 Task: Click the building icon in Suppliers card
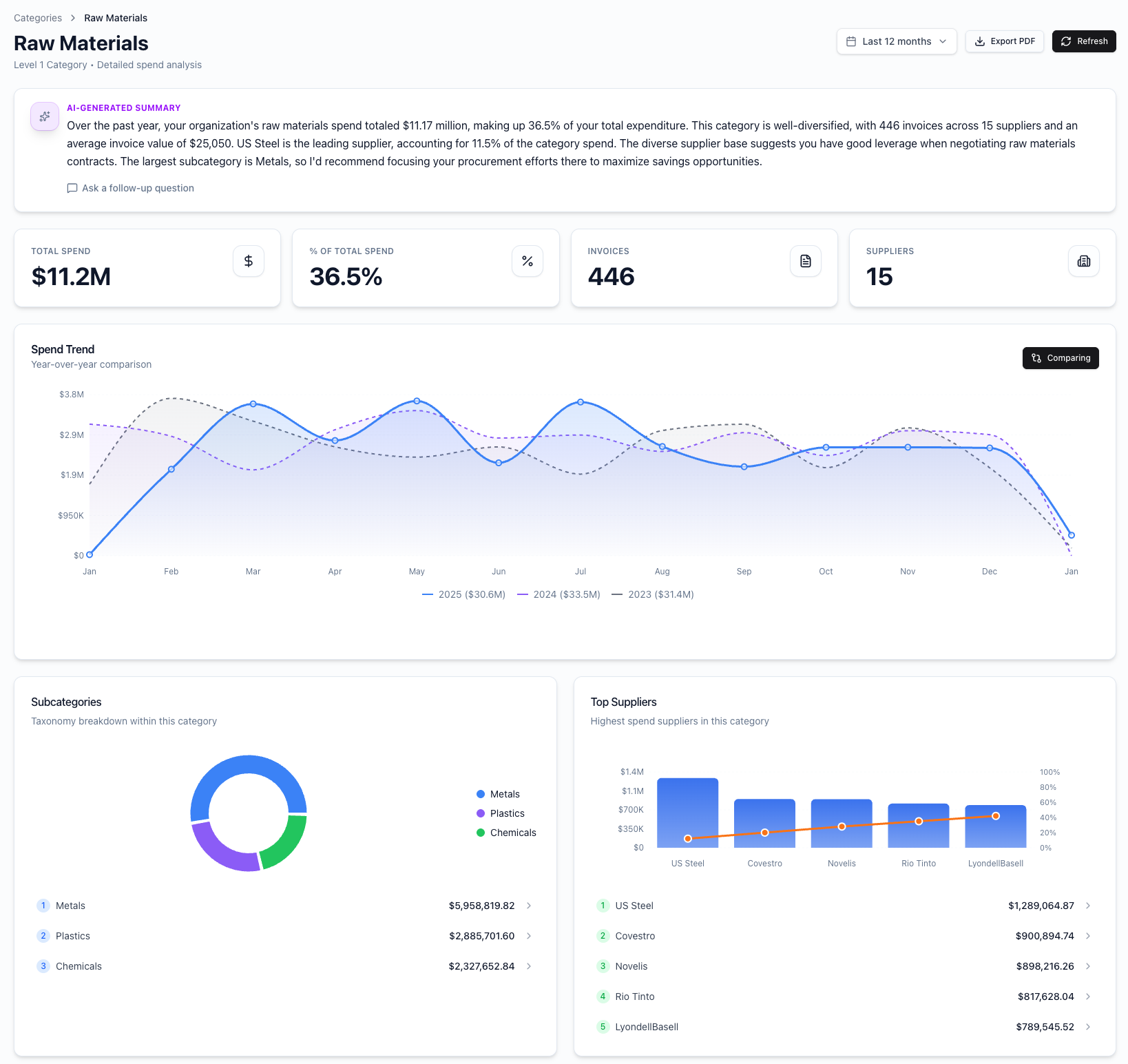(x=1083, y=261)
